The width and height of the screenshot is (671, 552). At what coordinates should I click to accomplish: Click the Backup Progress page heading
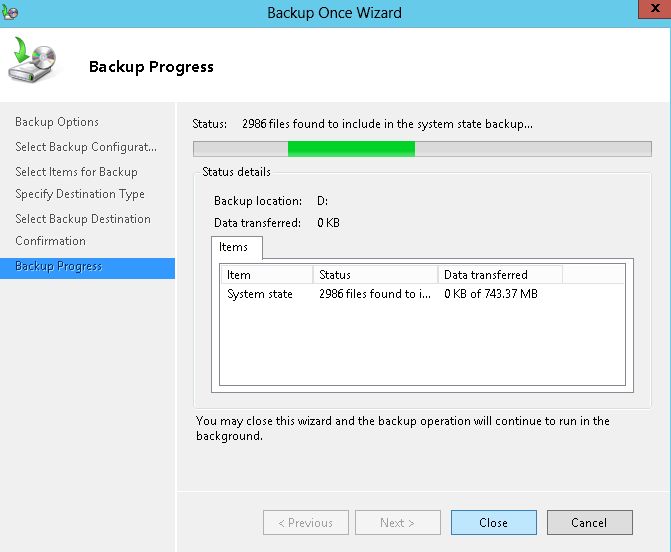[151, 67]
